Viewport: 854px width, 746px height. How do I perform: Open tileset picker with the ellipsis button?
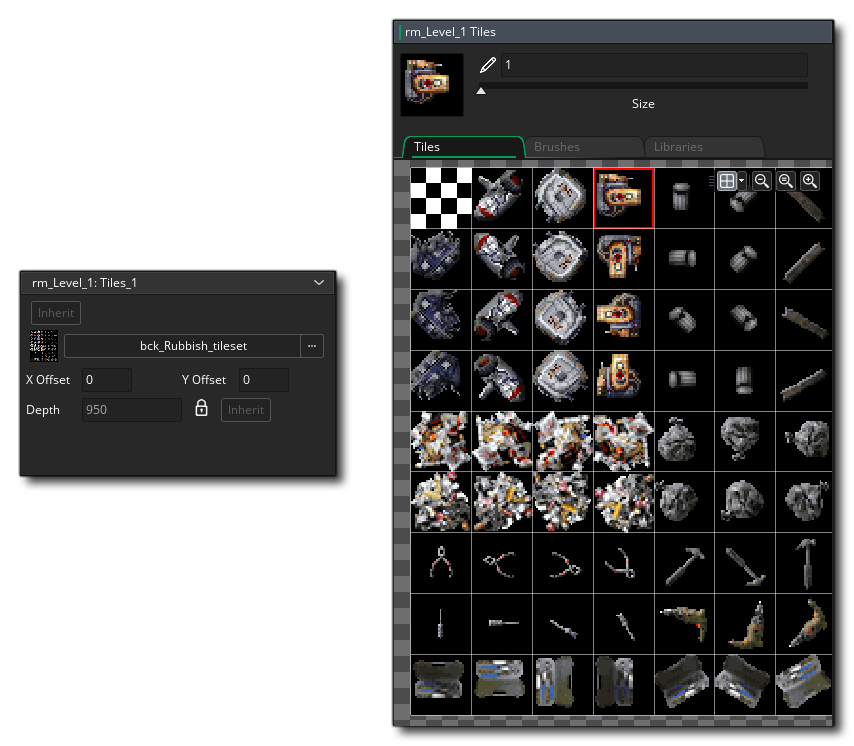point(312,345)
